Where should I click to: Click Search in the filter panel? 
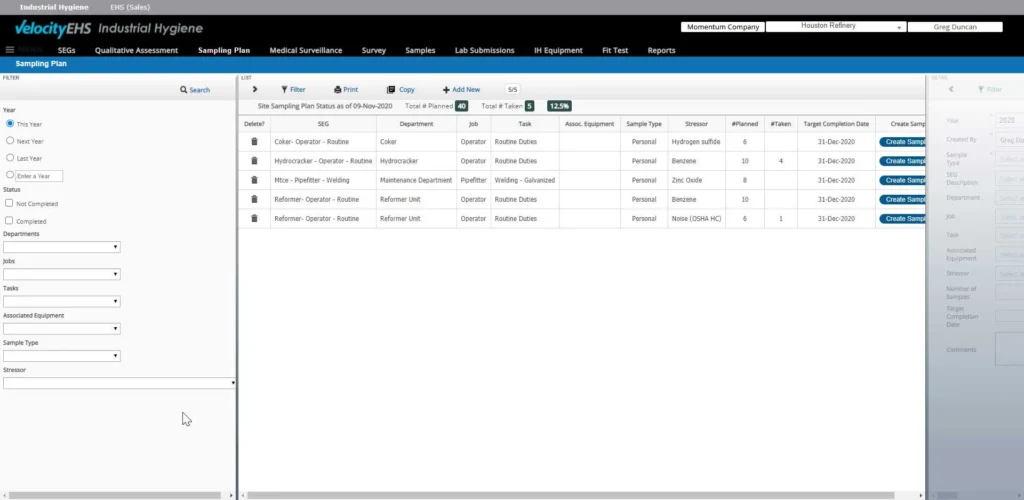click(x=195, y=90)
